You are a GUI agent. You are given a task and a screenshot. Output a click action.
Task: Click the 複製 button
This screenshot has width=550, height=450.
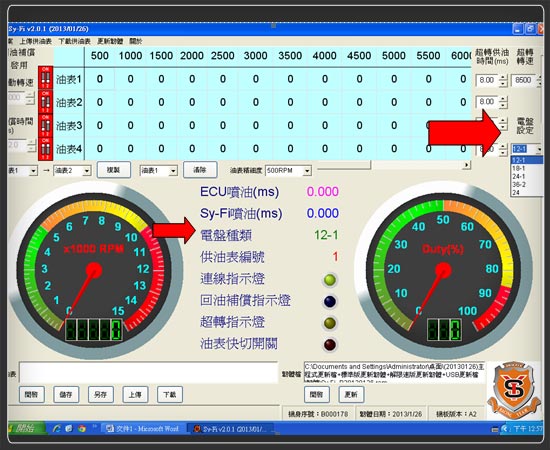[114, 170]
